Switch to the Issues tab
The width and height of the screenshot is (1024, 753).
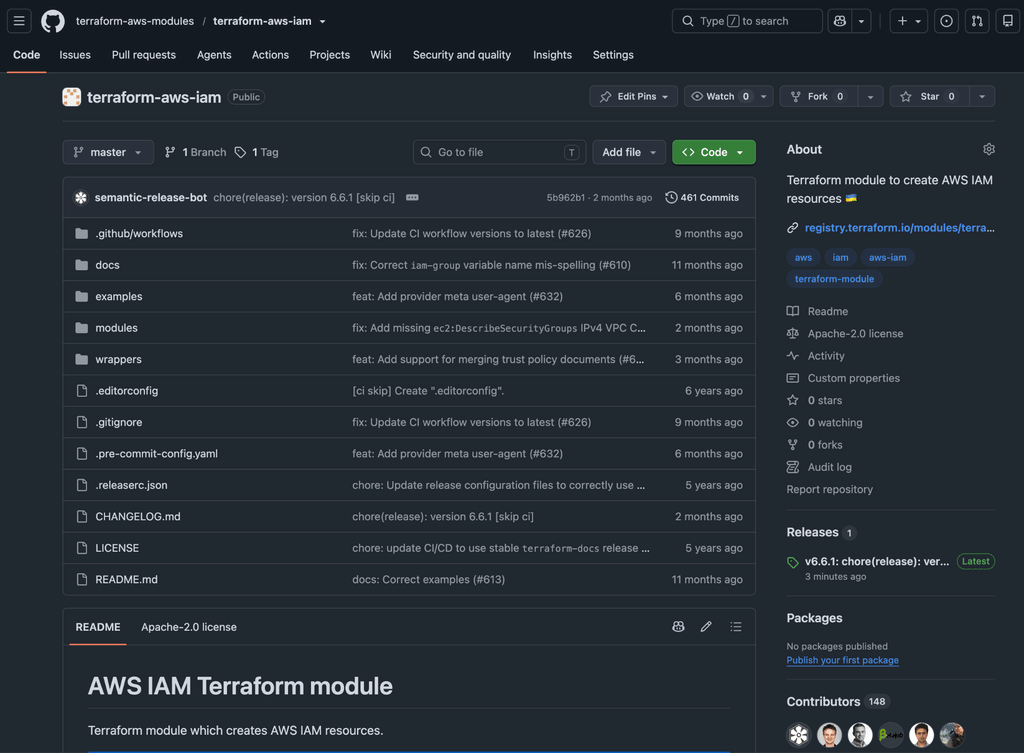pos(75,55)
